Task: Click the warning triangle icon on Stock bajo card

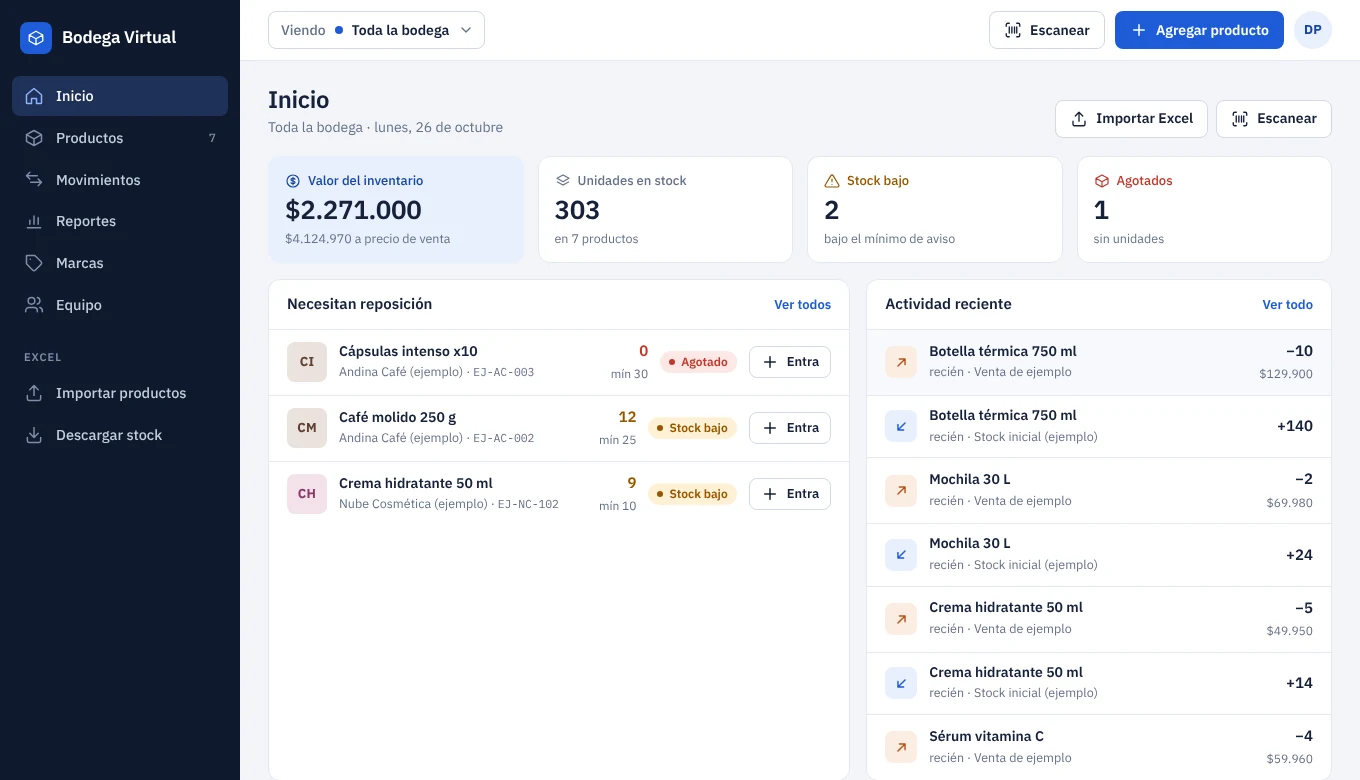Action: click(x=832, y=181)
